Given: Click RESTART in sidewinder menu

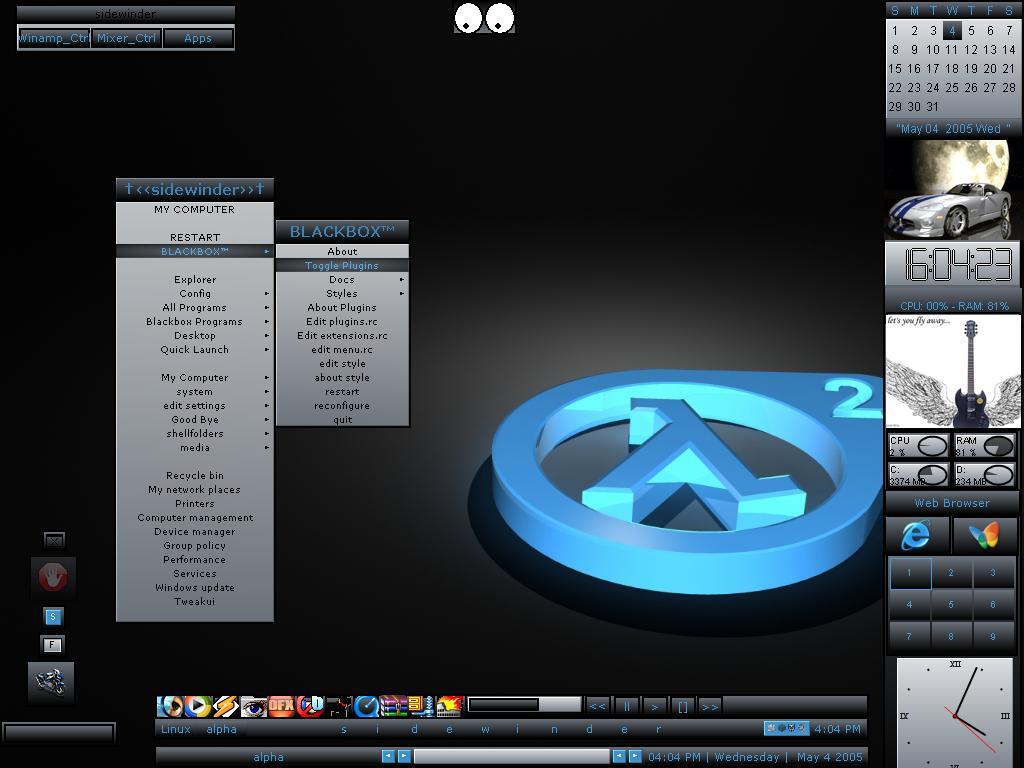Looking at the screenshot, I should (195, 237).
